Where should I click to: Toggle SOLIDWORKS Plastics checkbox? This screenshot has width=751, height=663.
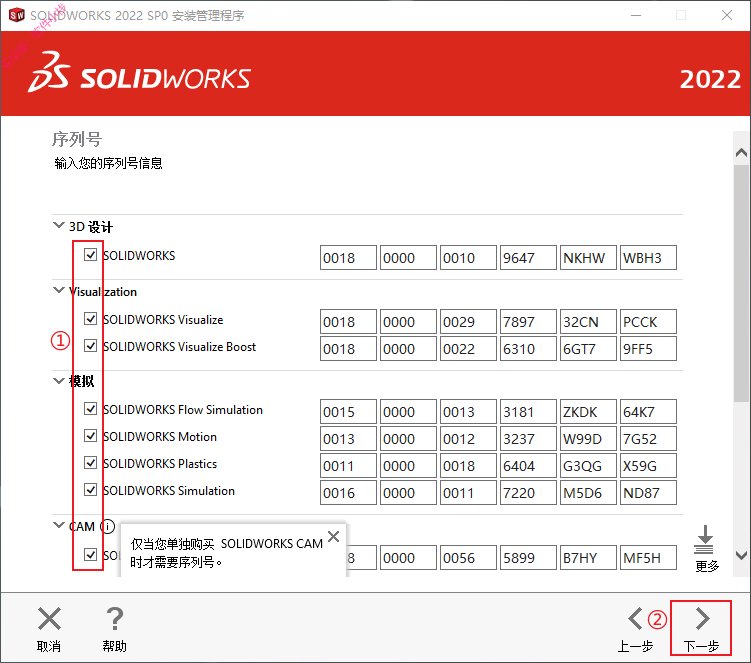click(91, 463)
